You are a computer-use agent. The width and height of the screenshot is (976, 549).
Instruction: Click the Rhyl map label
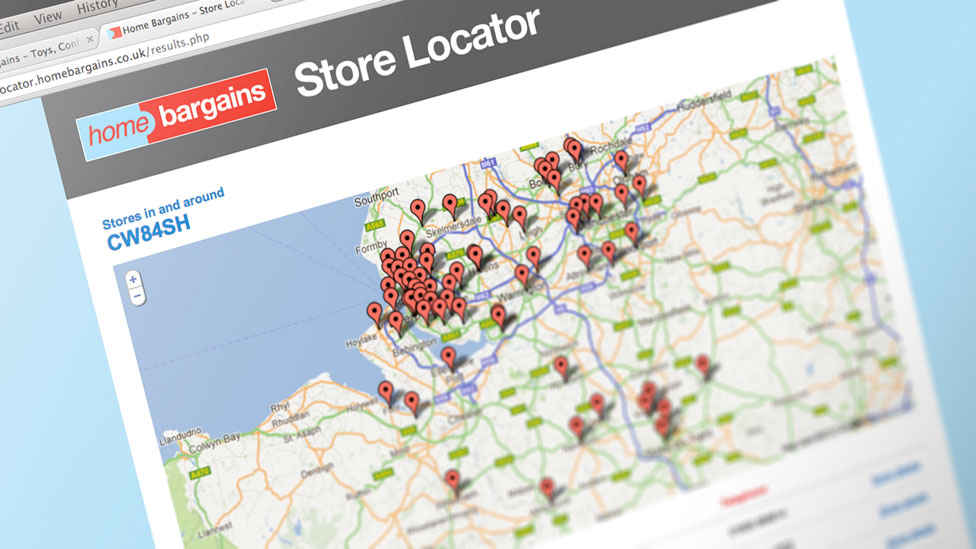tap(279, 408)
